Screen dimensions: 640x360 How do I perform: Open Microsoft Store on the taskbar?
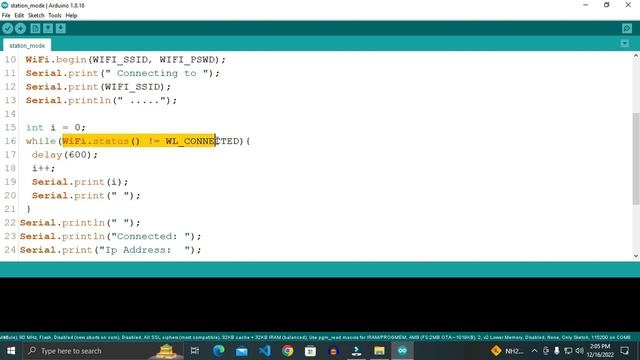[310, 351]
